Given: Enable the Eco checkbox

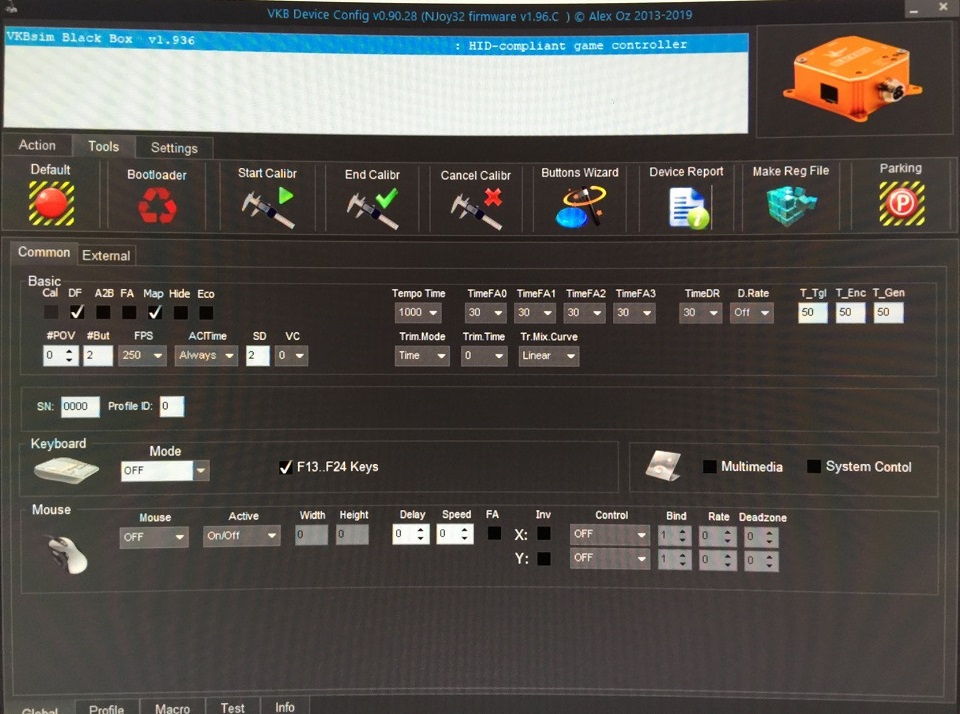Looking at the screenshot, I should pos(206,312).
